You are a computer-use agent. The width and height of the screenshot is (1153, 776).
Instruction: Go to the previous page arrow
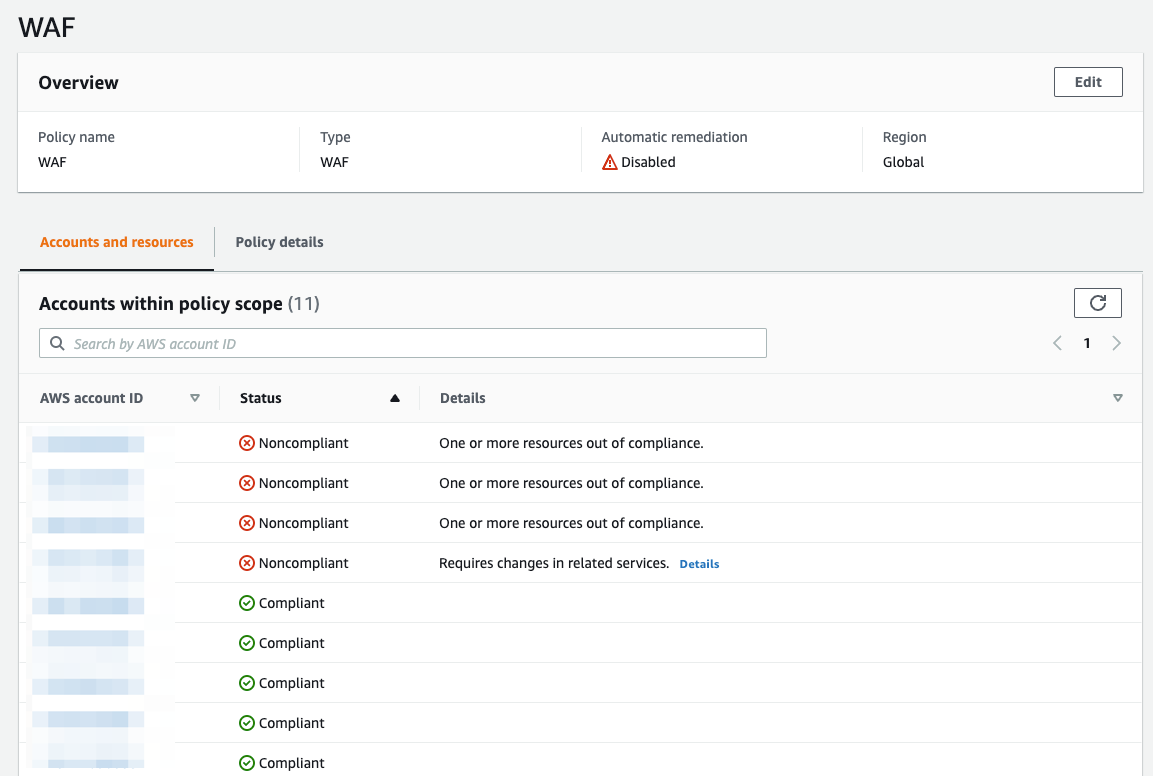[x=1057, y=343]
